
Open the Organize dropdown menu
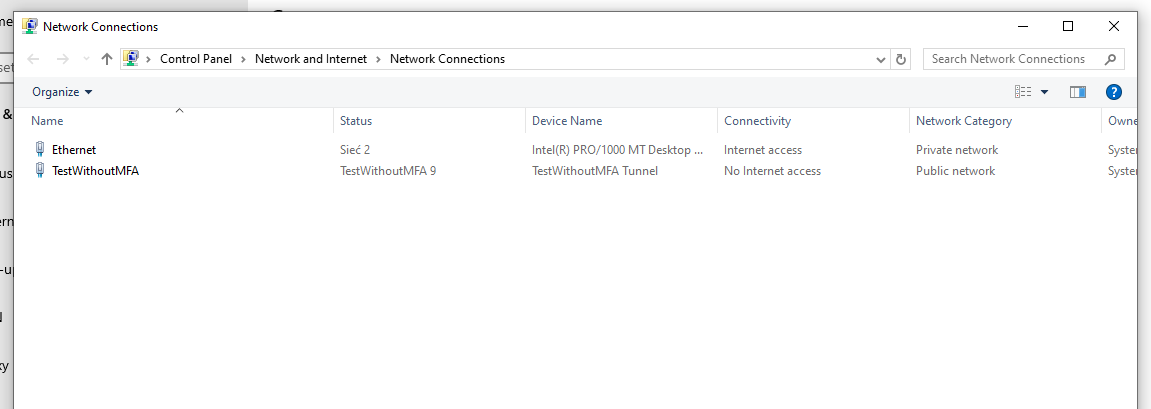[x=62, y=92]
